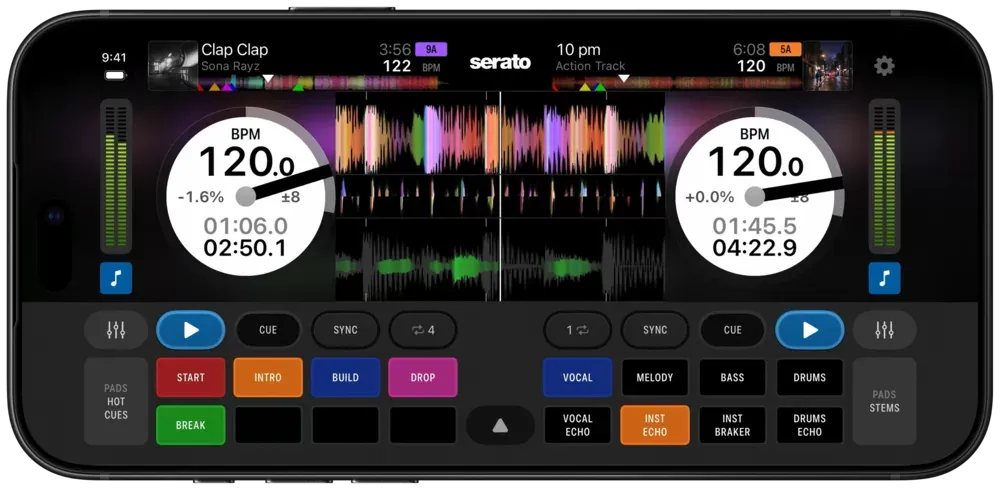Trigger the red START hot cue

(191, 377)
